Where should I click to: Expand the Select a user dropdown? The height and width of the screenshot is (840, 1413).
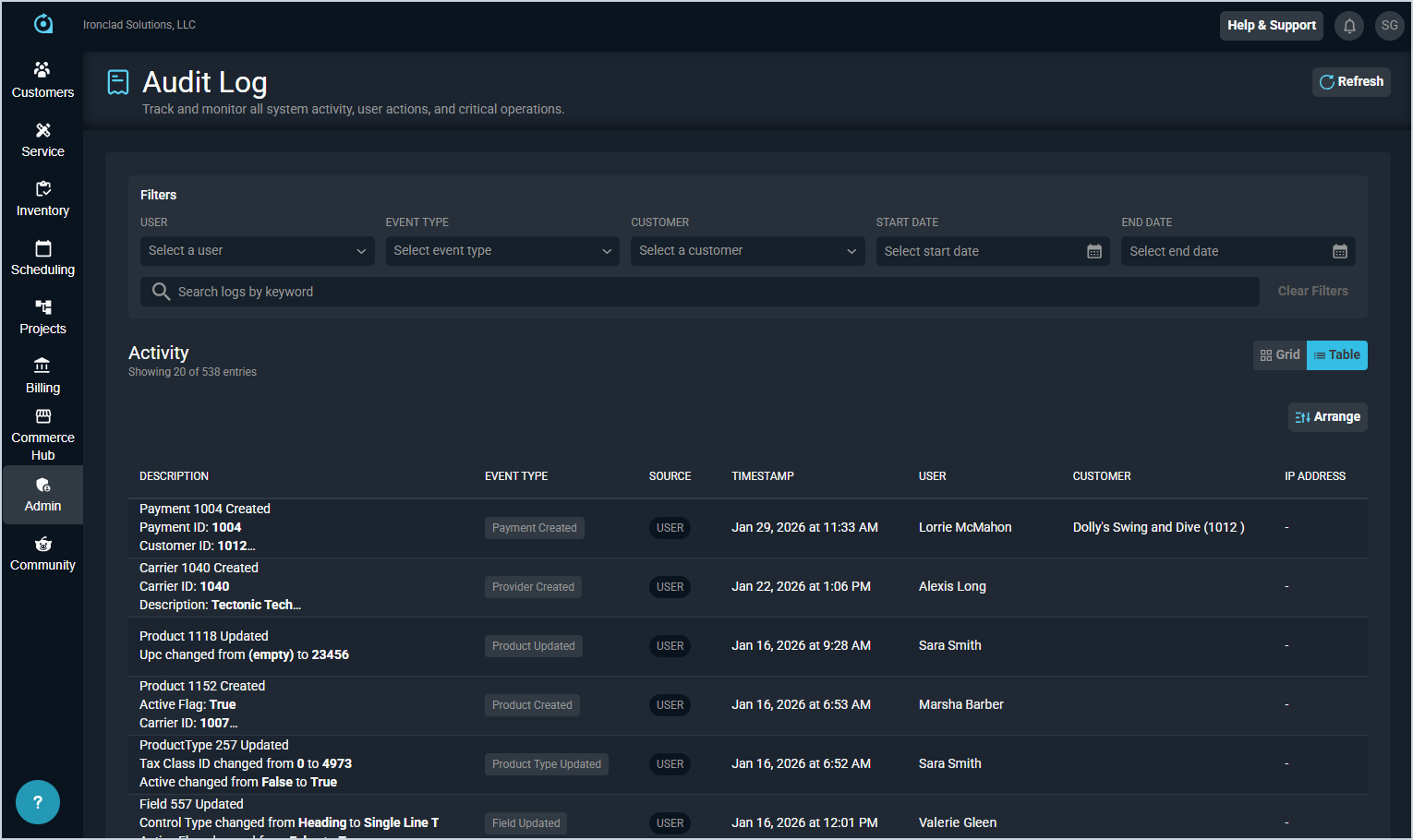click(x=257, y=251)
